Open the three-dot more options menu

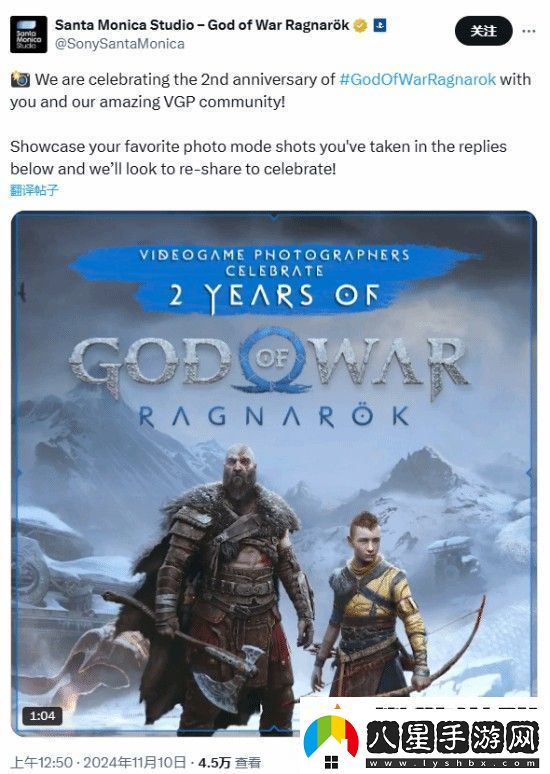point(528,31)
